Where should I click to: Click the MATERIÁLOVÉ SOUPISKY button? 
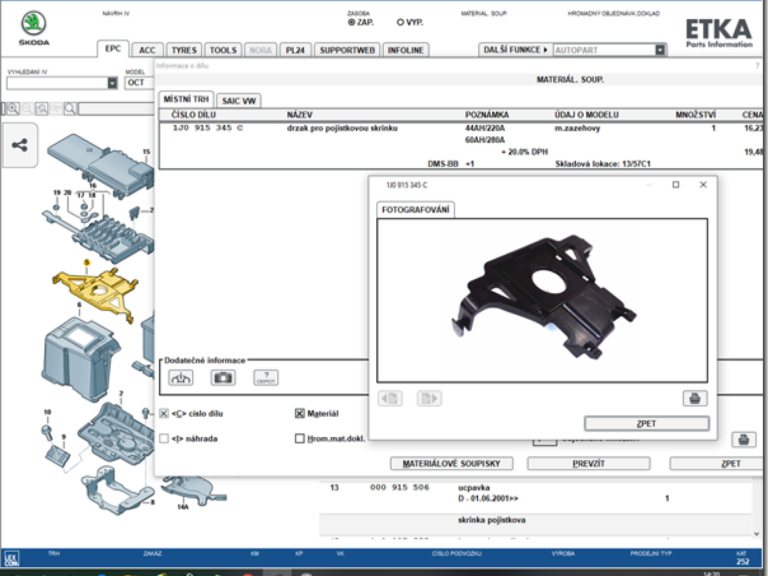click(x=457, y=464)
